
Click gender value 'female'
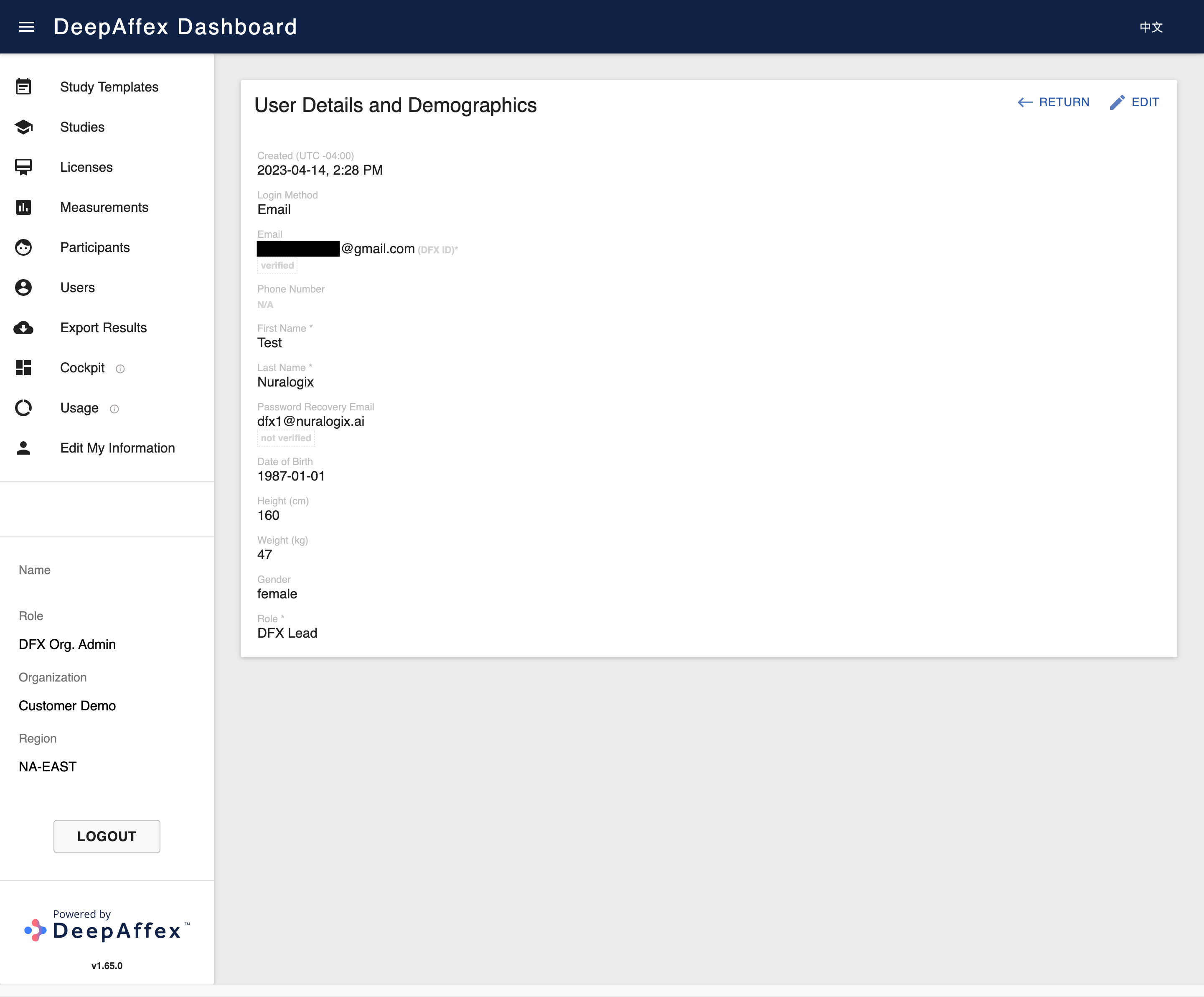(277, 594)
